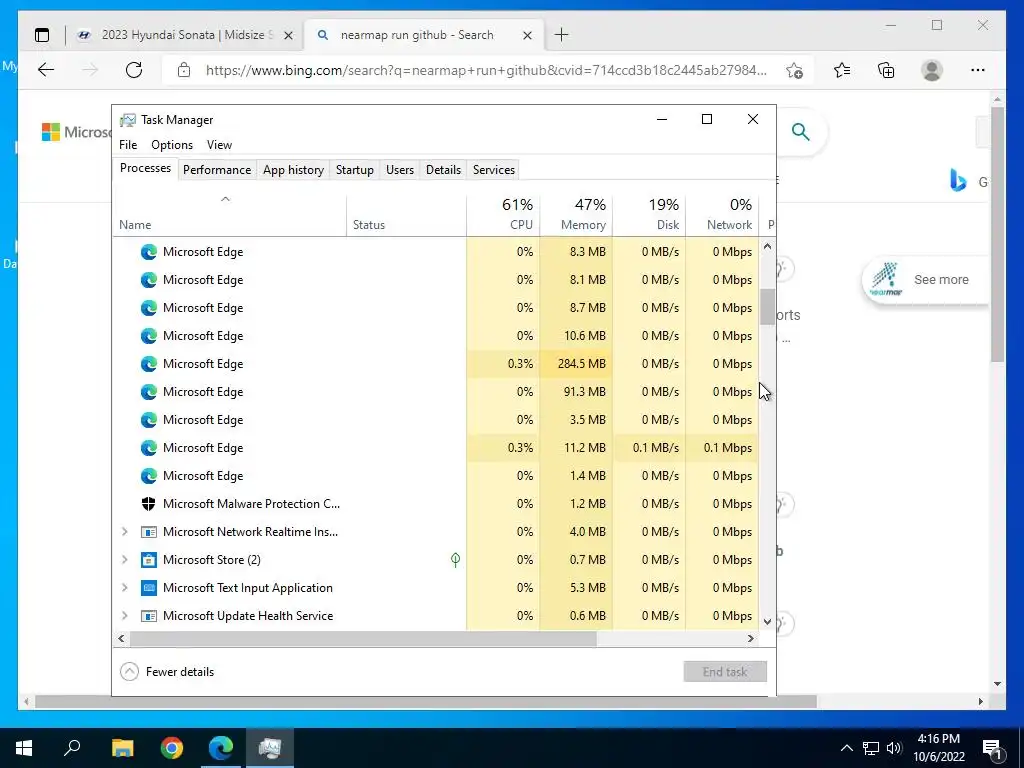Click the taskbar search magnifier
Image resolution: width=1024 pixels, height=768 pixels.
coord(72,748)
